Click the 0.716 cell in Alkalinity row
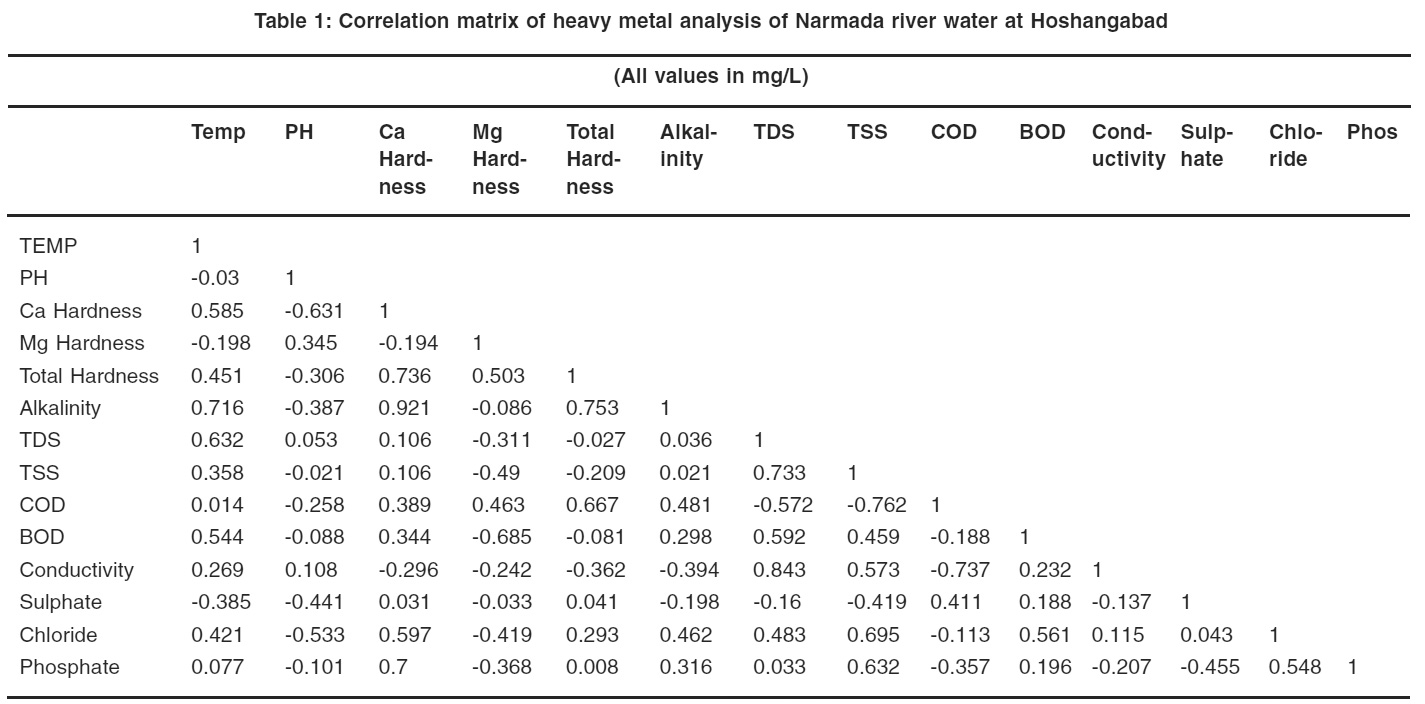1425x704 pixels. coord(216,408)
